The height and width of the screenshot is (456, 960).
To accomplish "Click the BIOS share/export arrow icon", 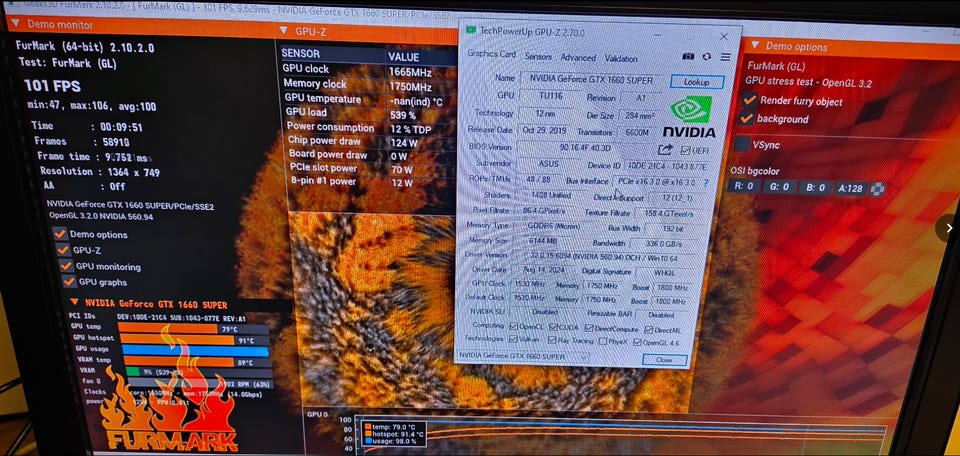I will click(665, 149).
